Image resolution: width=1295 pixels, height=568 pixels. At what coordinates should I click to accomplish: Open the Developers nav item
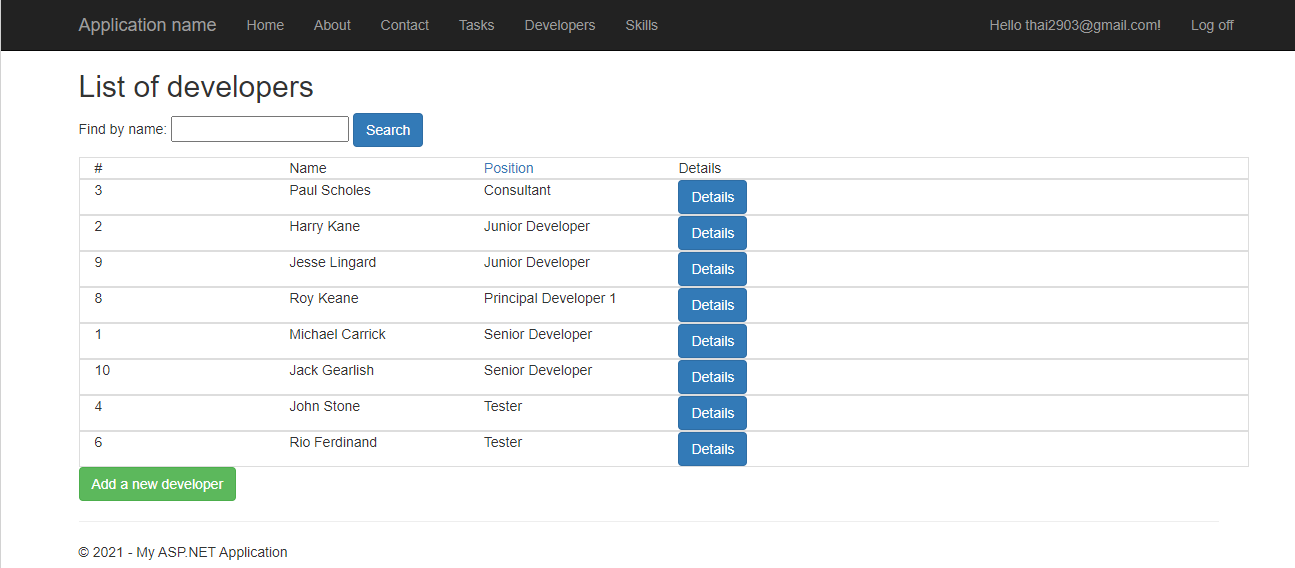pyautogui.click(x=560, y=25)
